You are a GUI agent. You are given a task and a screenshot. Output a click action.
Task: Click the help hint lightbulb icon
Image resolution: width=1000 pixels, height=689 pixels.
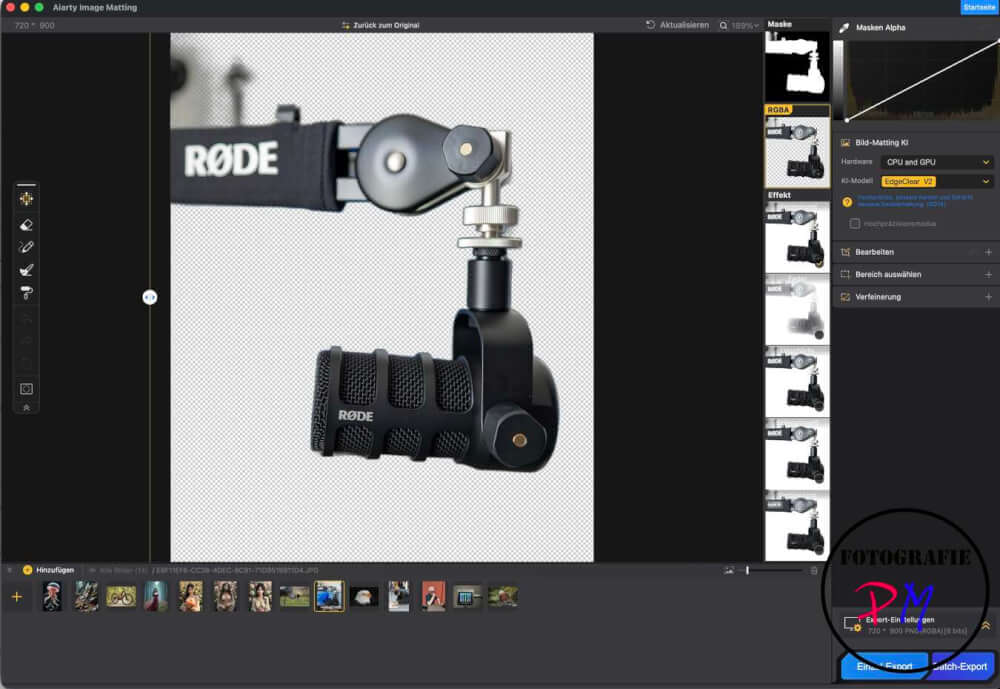tap(847, 202)
